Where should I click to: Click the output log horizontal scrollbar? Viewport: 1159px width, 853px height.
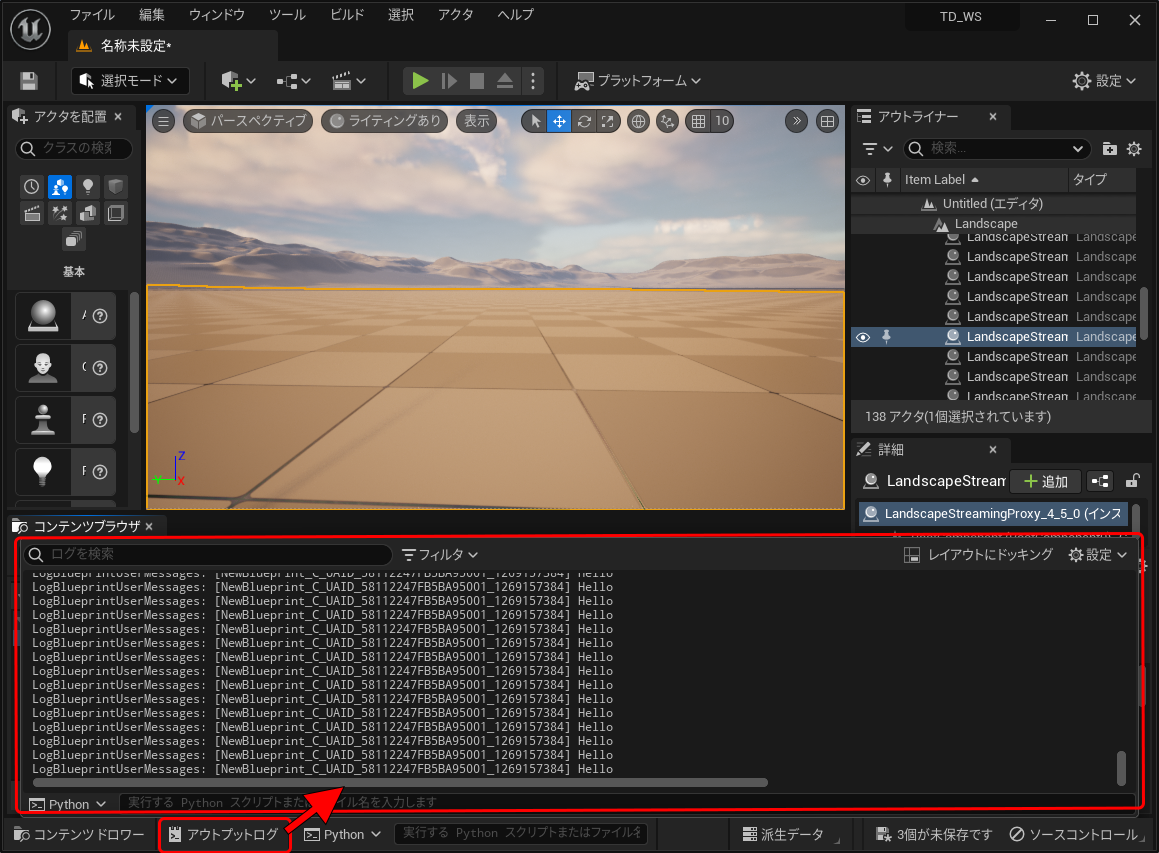tap(400, 783)
